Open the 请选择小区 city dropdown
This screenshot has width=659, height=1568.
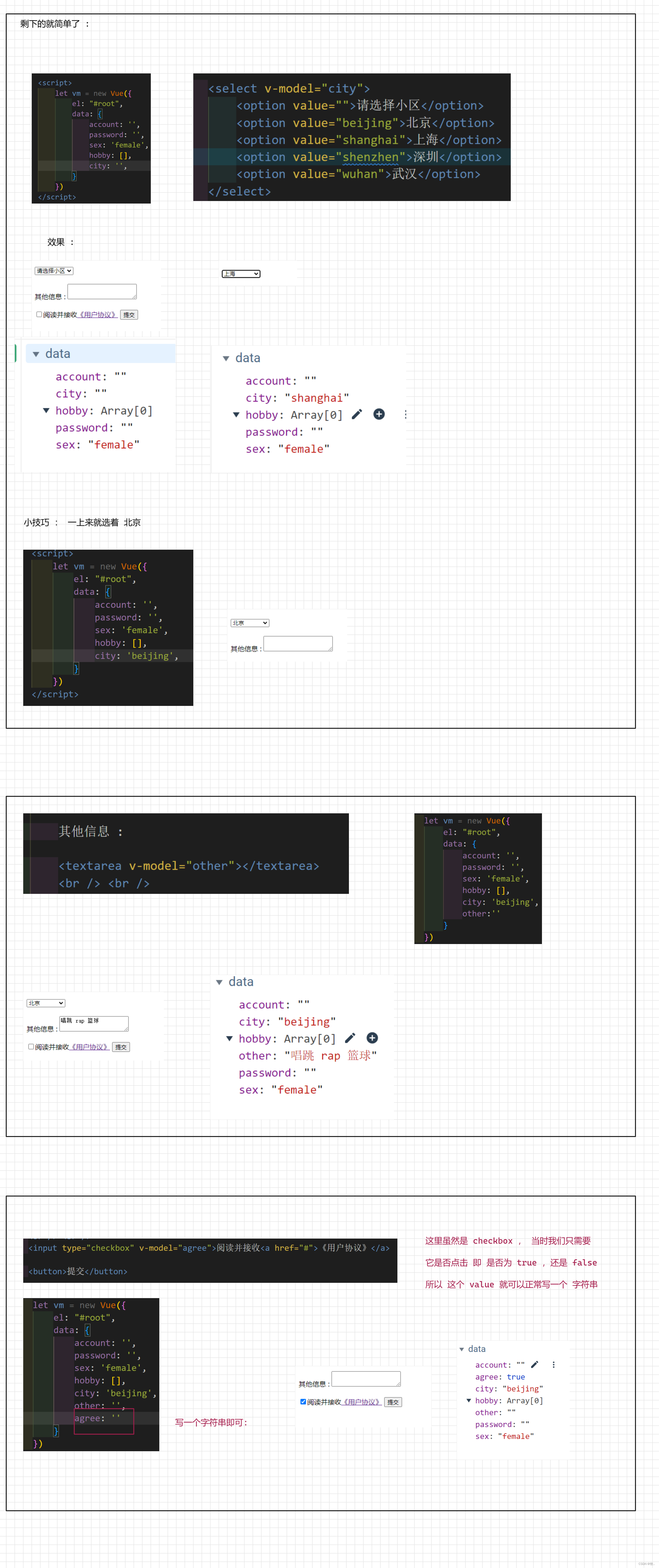(54, 271)
